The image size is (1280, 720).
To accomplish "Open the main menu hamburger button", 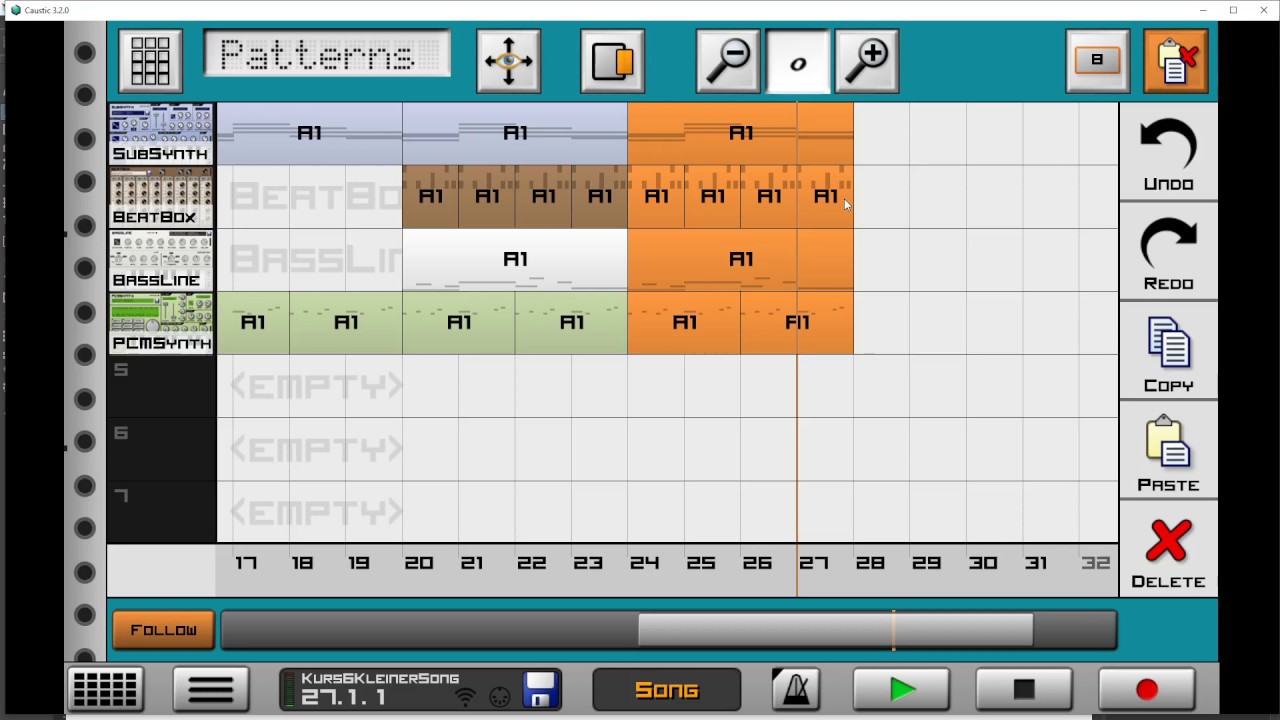I will pos(211,689).
